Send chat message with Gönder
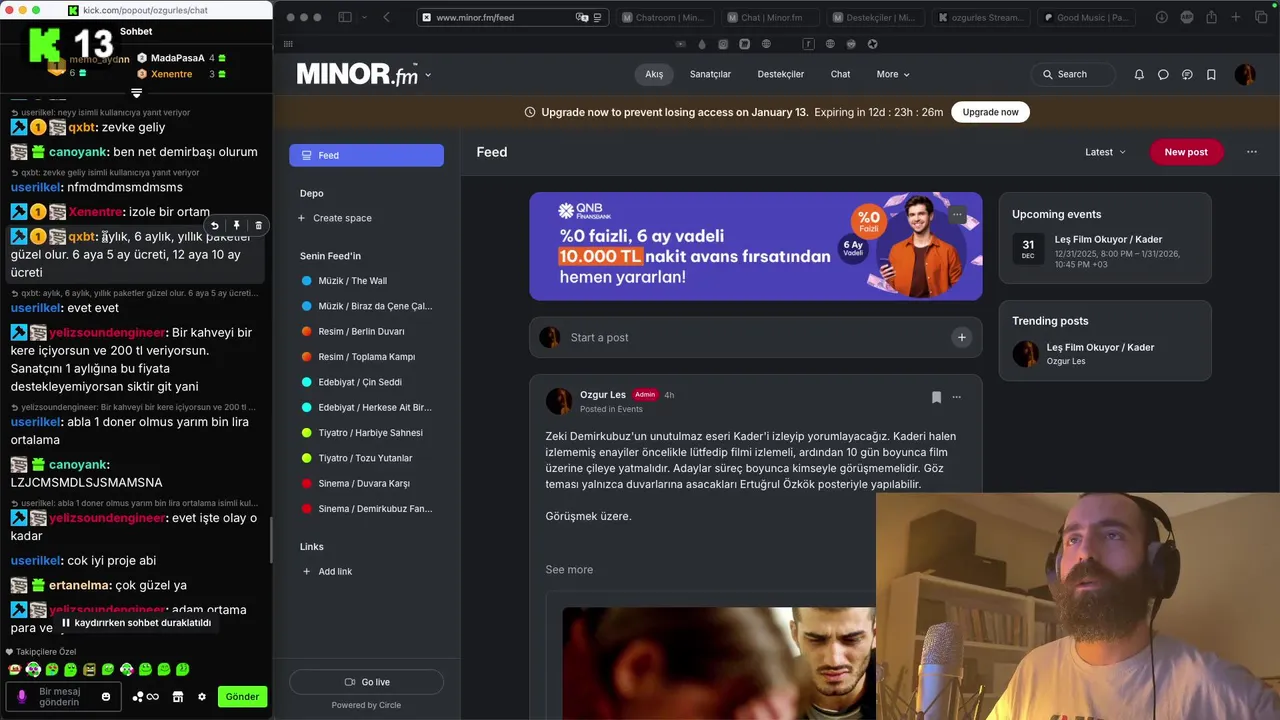 (x=242, y=696)
